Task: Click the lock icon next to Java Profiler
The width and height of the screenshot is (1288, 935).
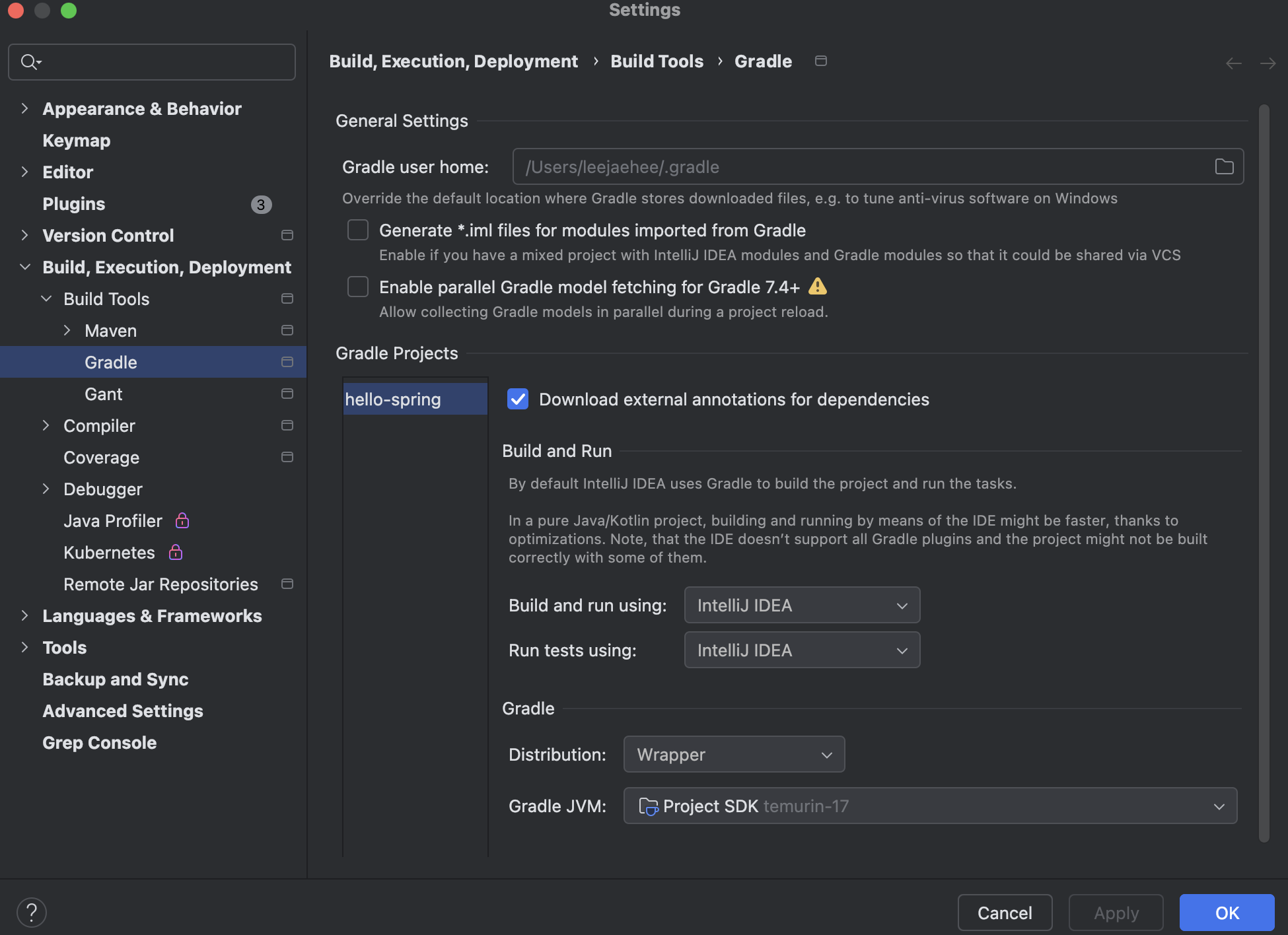Action: [182, 520]
